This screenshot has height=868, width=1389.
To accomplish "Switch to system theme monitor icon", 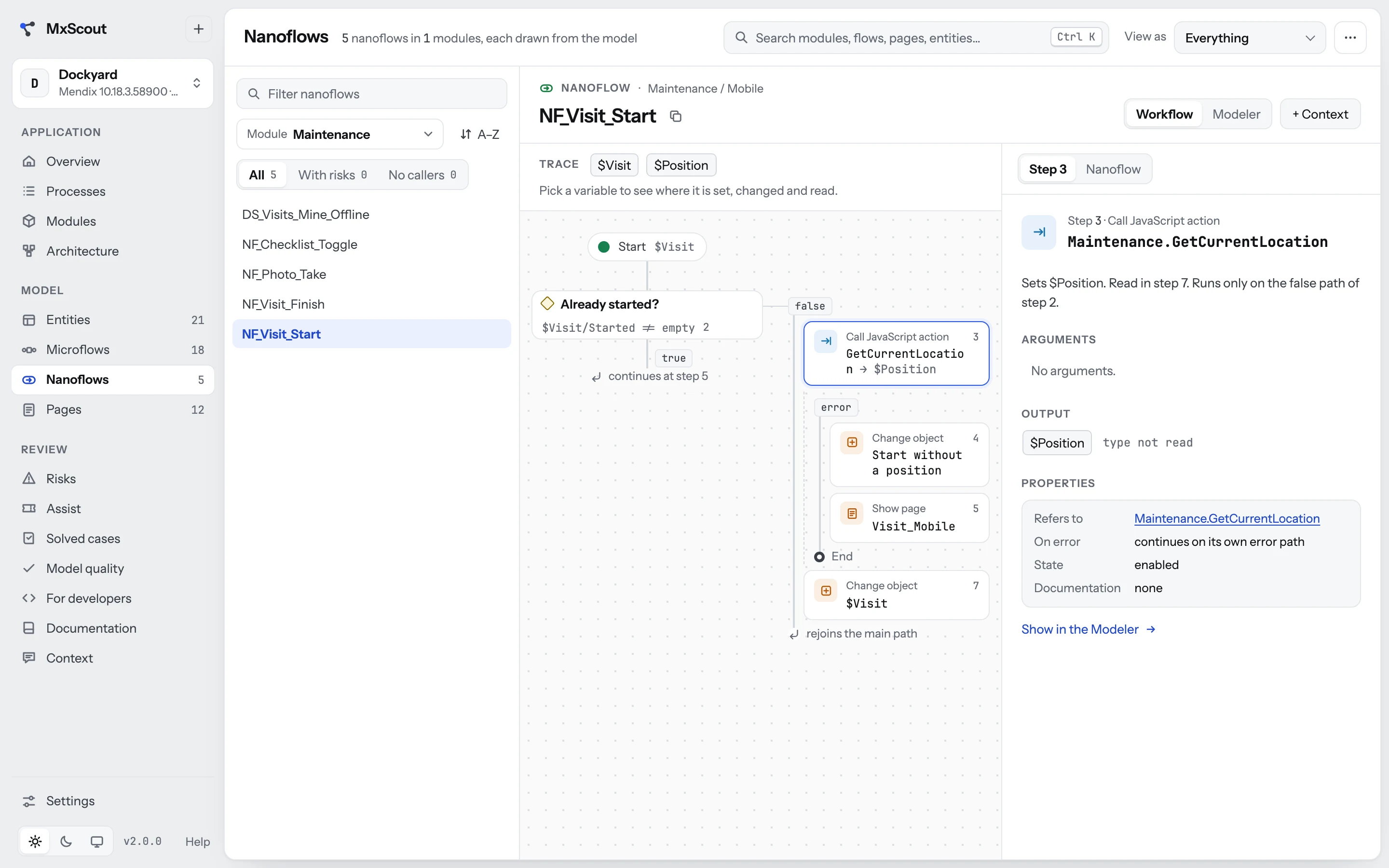I will coord(97,841).
